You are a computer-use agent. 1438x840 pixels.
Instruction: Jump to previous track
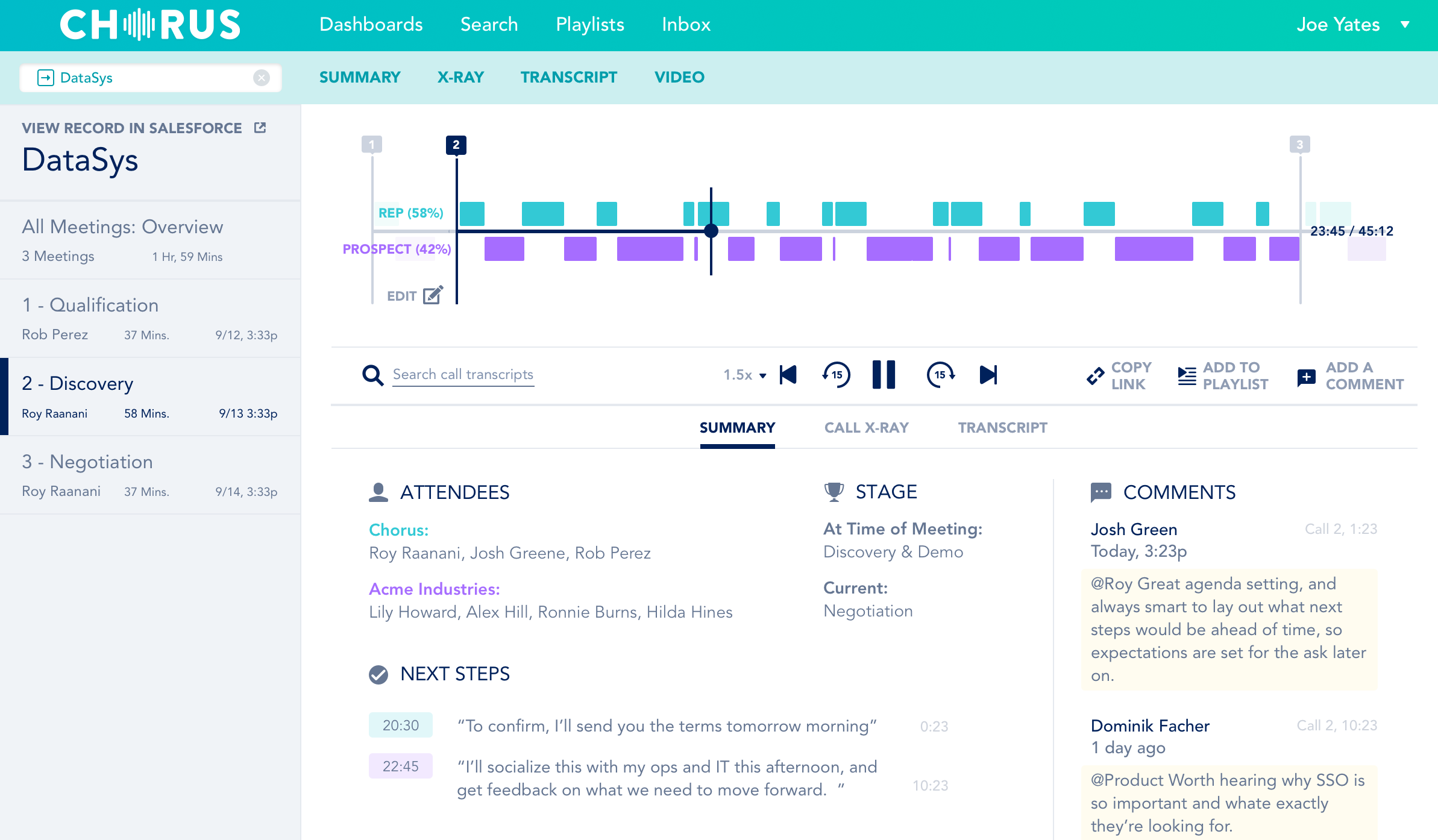pyautogui.click(x=788, y=375)
